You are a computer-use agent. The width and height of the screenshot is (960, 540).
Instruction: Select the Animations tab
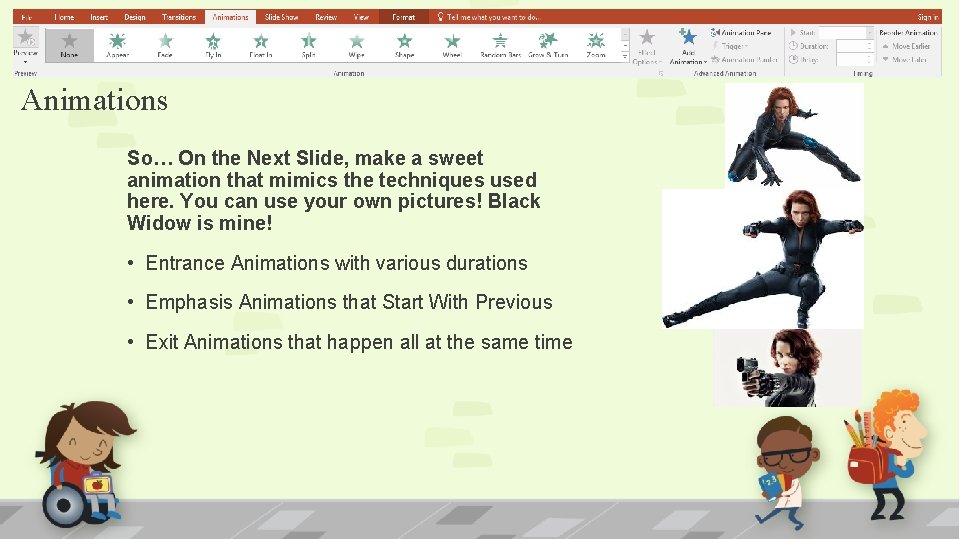tap(230, 17)
